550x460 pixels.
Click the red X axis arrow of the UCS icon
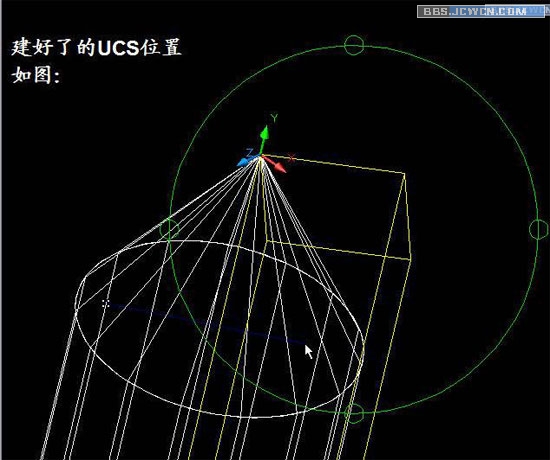(x=275, y=165)
